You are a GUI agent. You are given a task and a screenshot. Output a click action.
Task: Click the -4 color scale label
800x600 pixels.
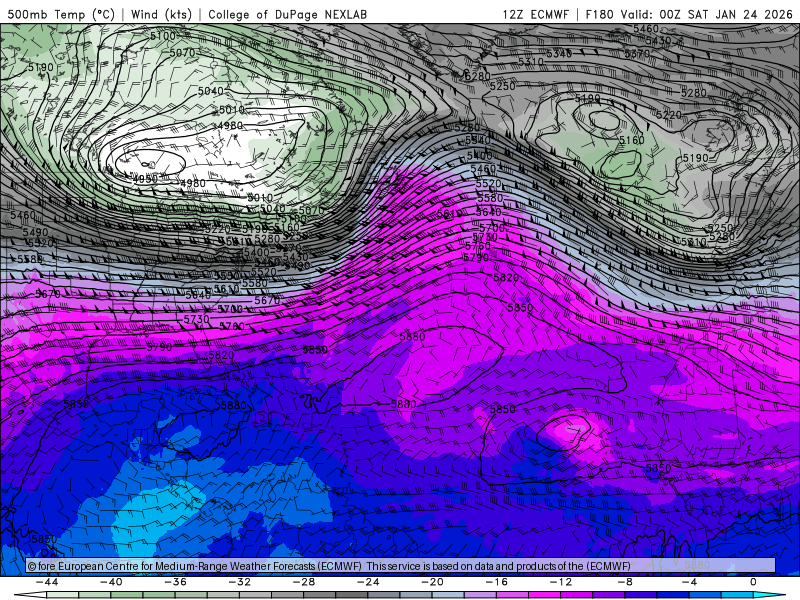[689, 582]
